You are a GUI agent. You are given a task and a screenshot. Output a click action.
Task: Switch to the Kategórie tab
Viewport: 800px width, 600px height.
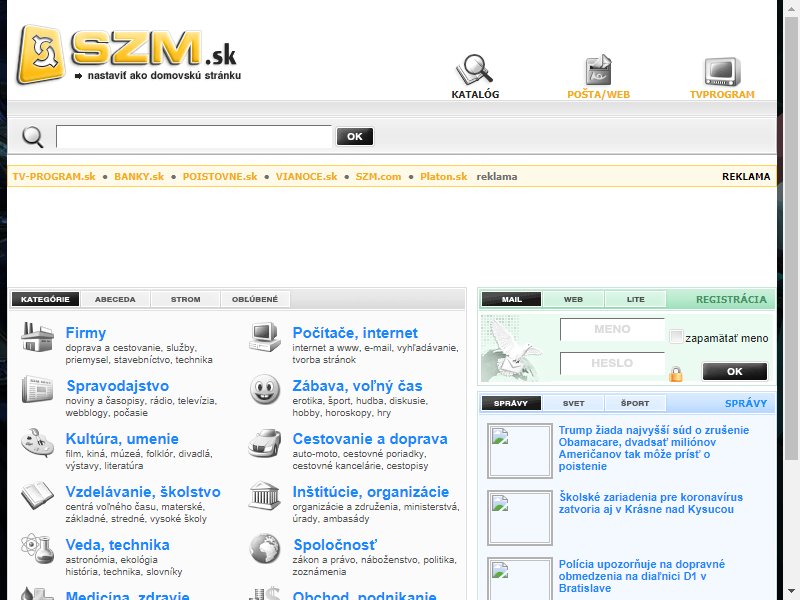45,299
